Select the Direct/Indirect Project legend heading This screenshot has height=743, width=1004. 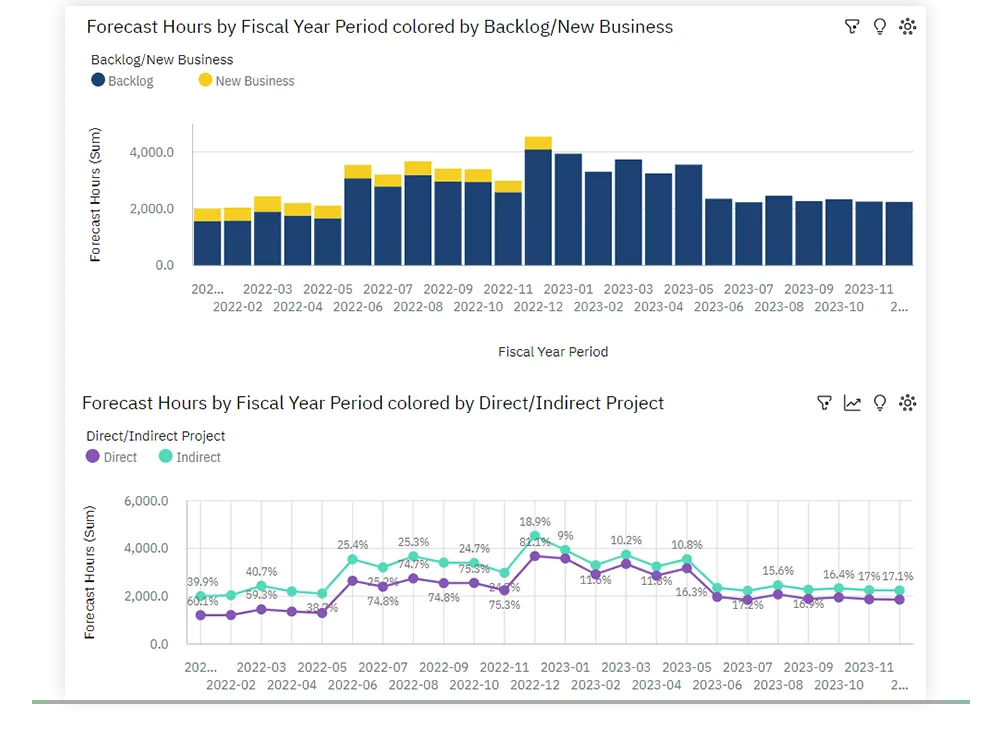click(x=156, y=436)
